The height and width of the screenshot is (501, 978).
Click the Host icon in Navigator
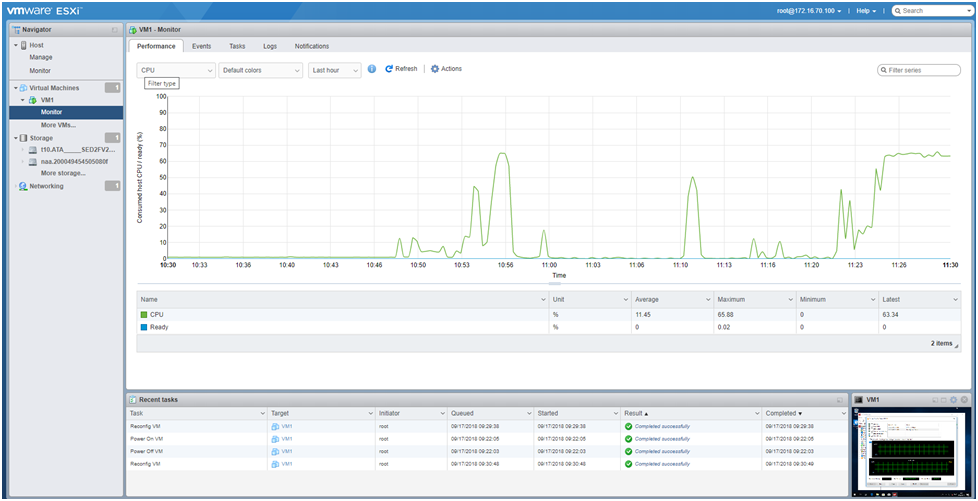tap(24, 45)
